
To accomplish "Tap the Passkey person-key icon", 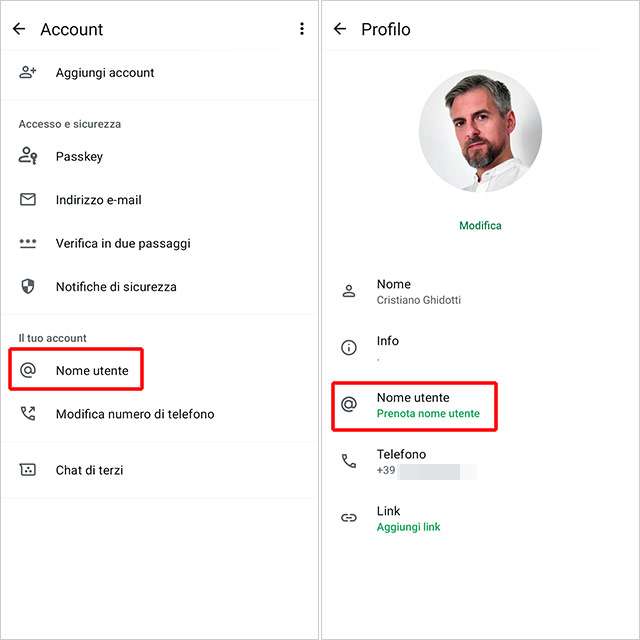I will point(28,156).
